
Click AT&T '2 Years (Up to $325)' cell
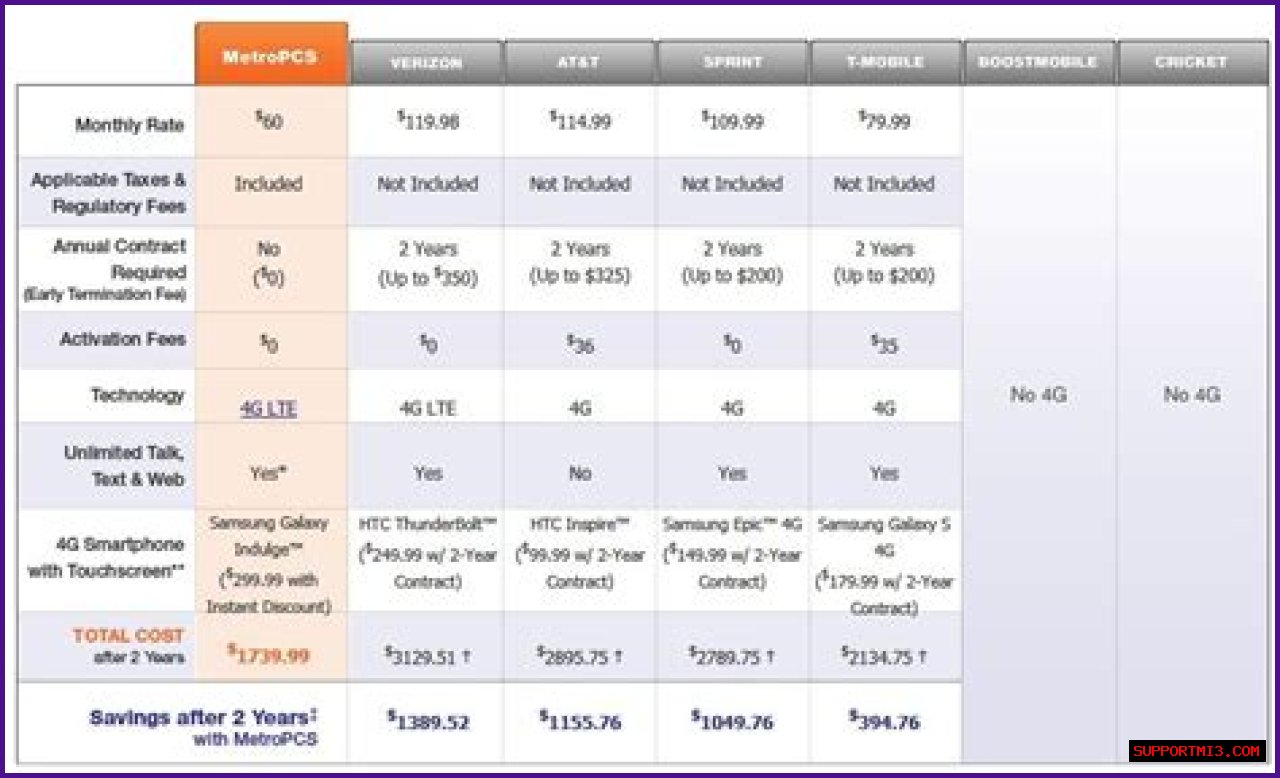pos(580,264)
